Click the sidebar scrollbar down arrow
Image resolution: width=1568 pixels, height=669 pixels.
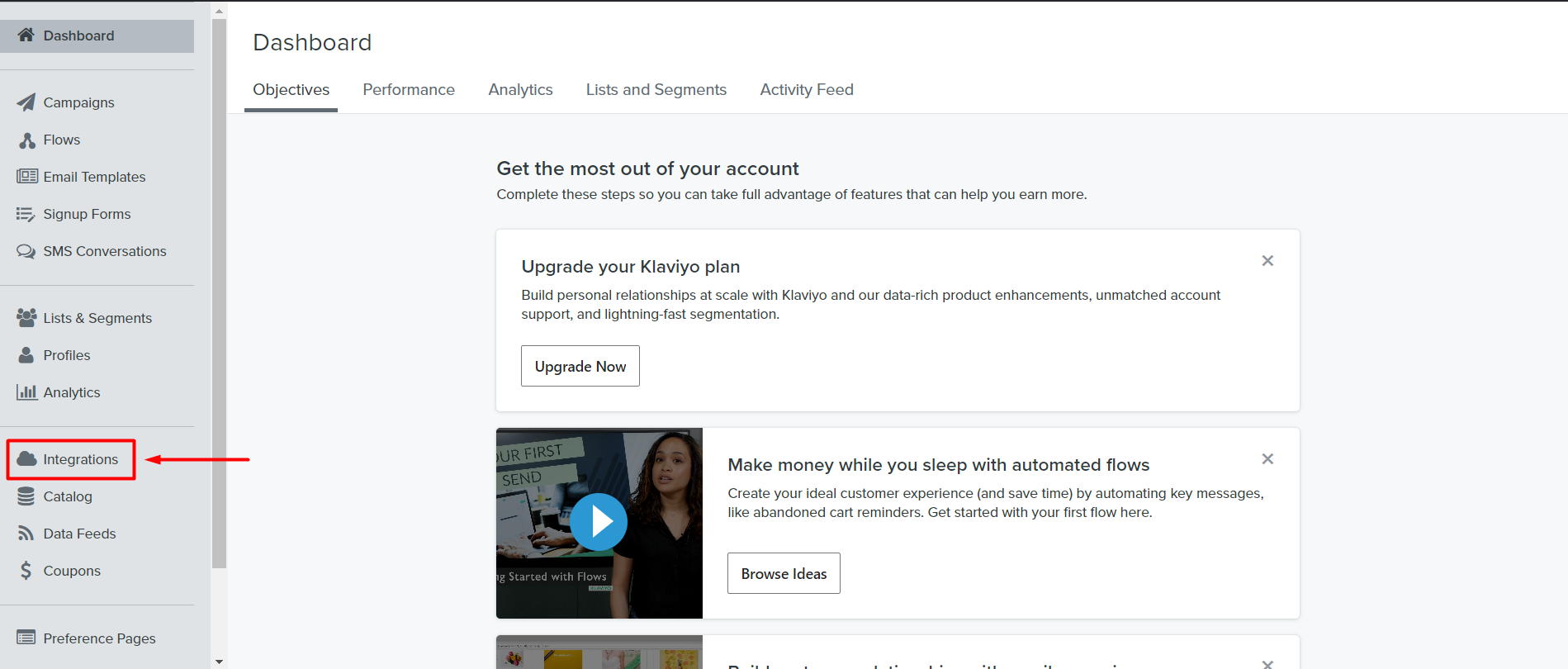click(219, 662)
